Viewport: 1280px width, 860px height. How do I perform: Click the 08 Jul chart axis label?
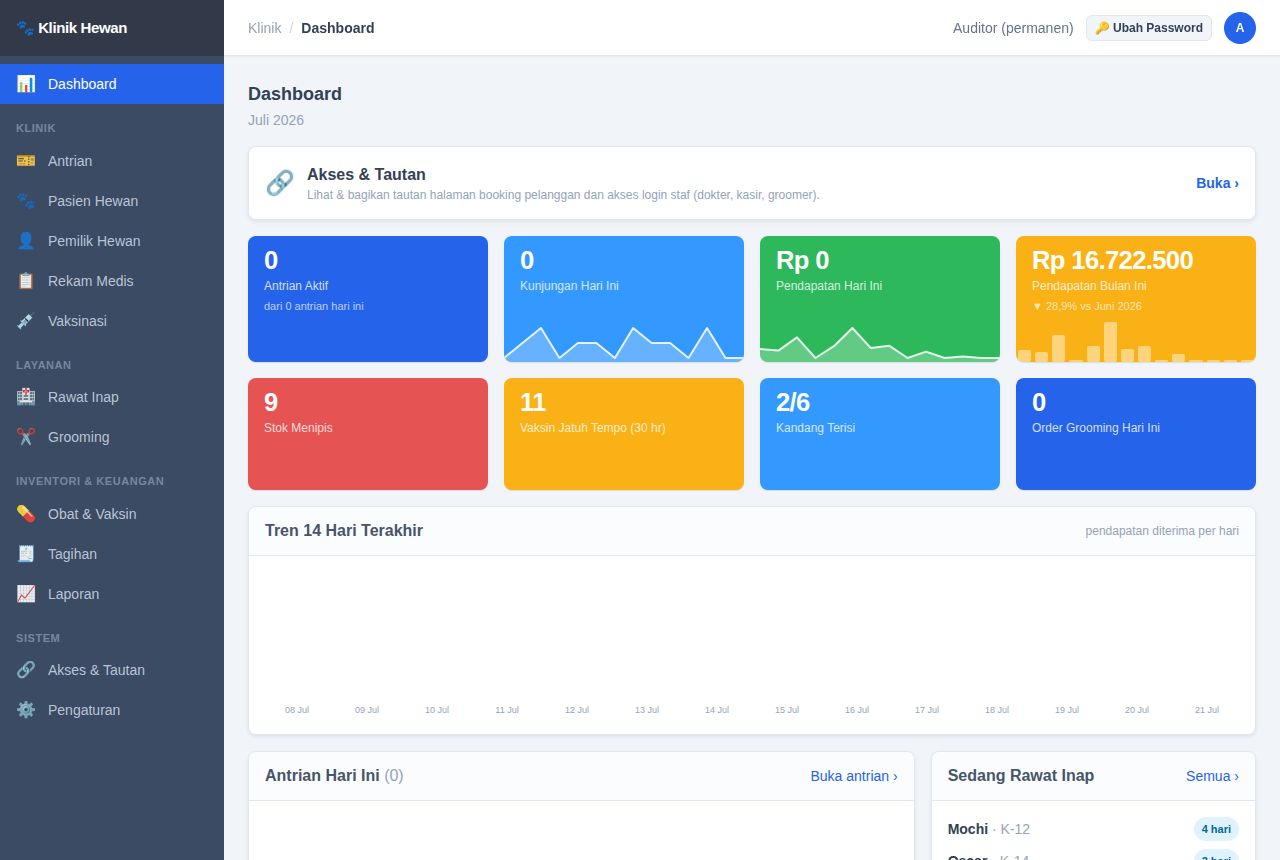297,710
